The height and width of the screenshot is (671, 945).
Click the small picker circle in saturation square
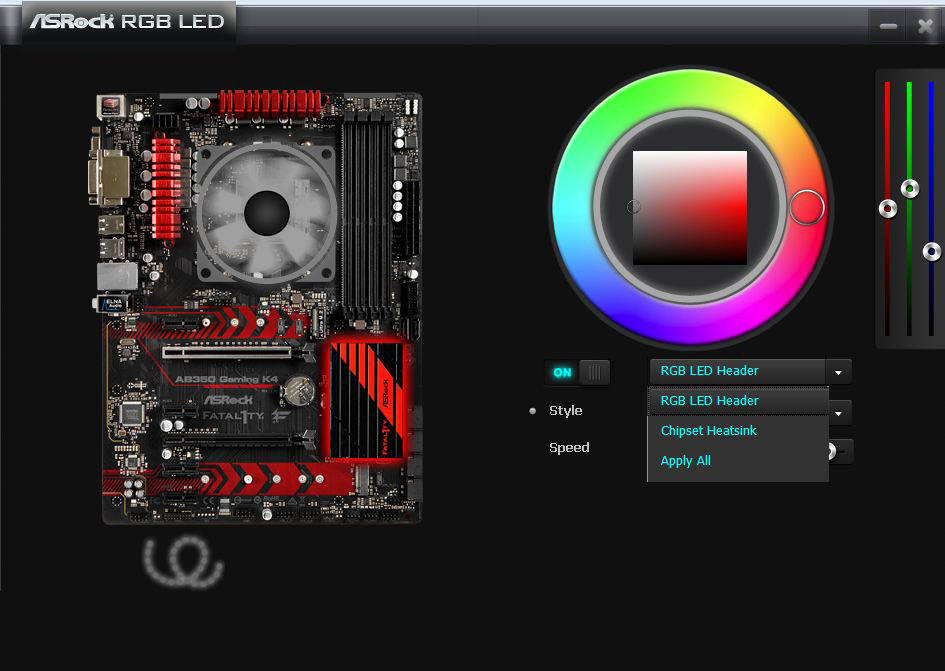tap(633, 207)
